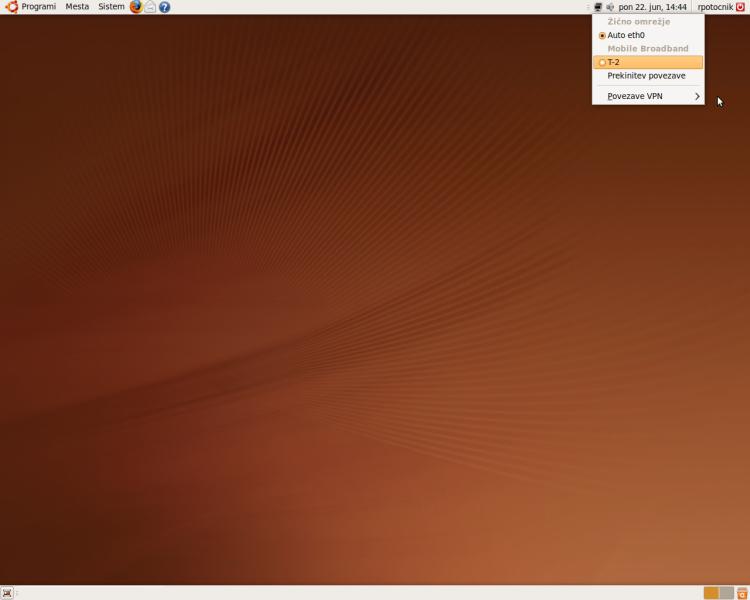Open the Programi applications menu

coord(38,7)
